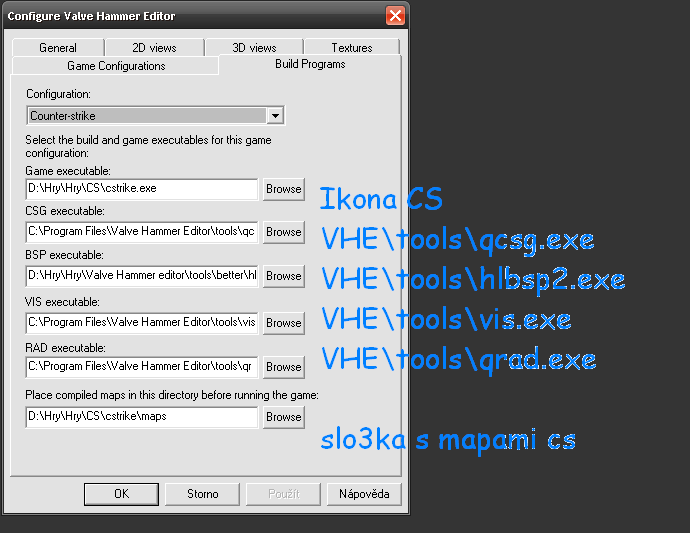Browse for the Game executable
Viewport: 690px width, 533px height.
283,189
